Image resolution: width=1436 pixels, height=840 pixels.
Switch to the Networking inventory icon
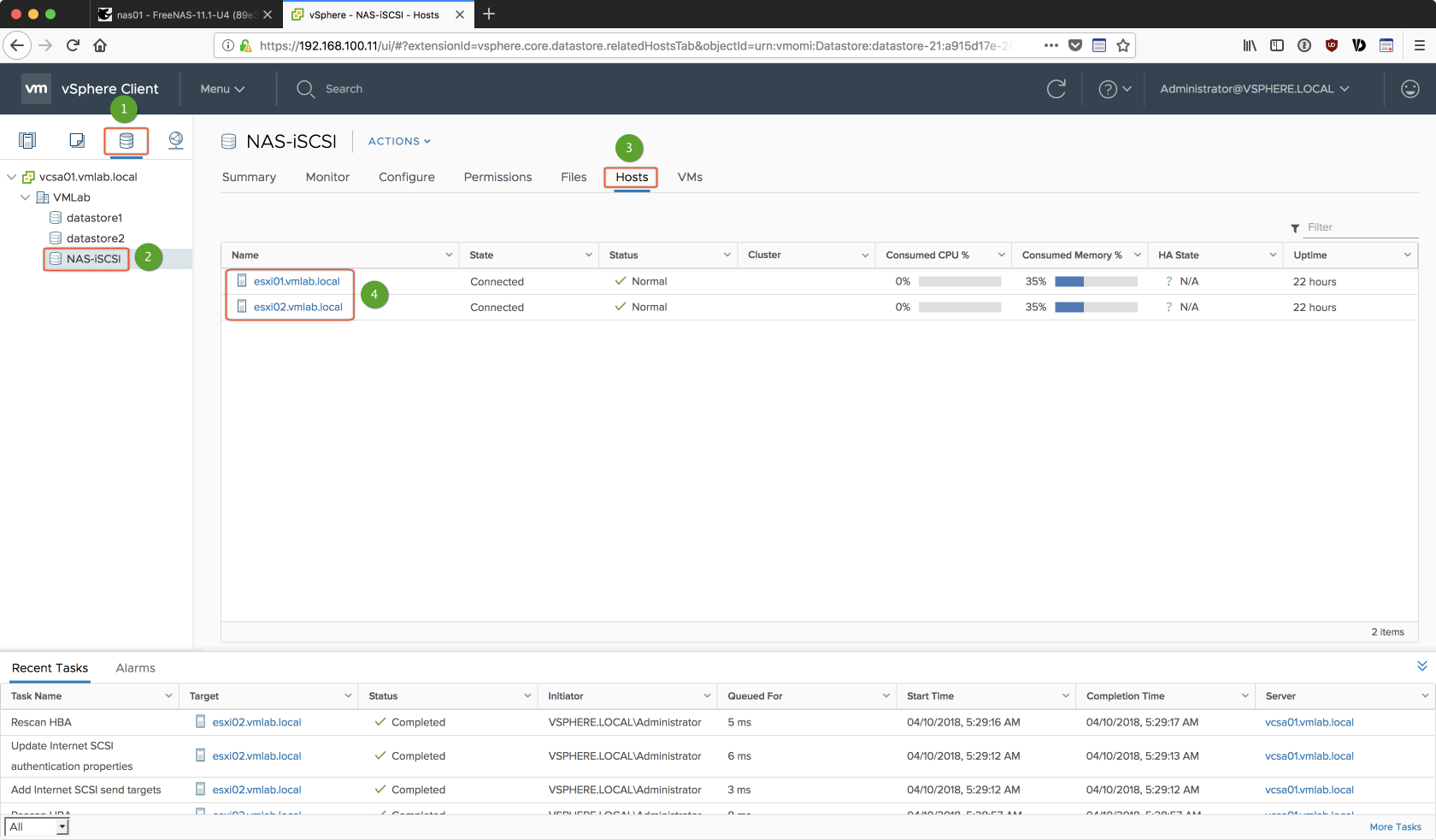click(176, 141)
